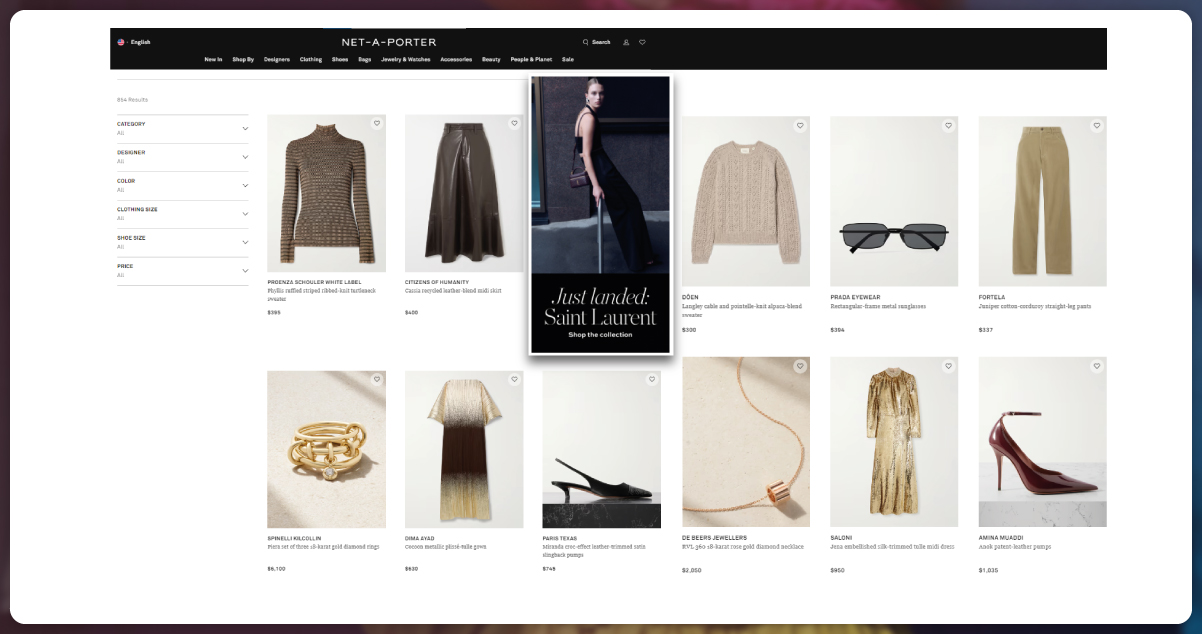Screen dimensions: 1202x634
Task: Open the Jewelry & Watches menu
Action: pyautogui.click(x=406, y=59)
